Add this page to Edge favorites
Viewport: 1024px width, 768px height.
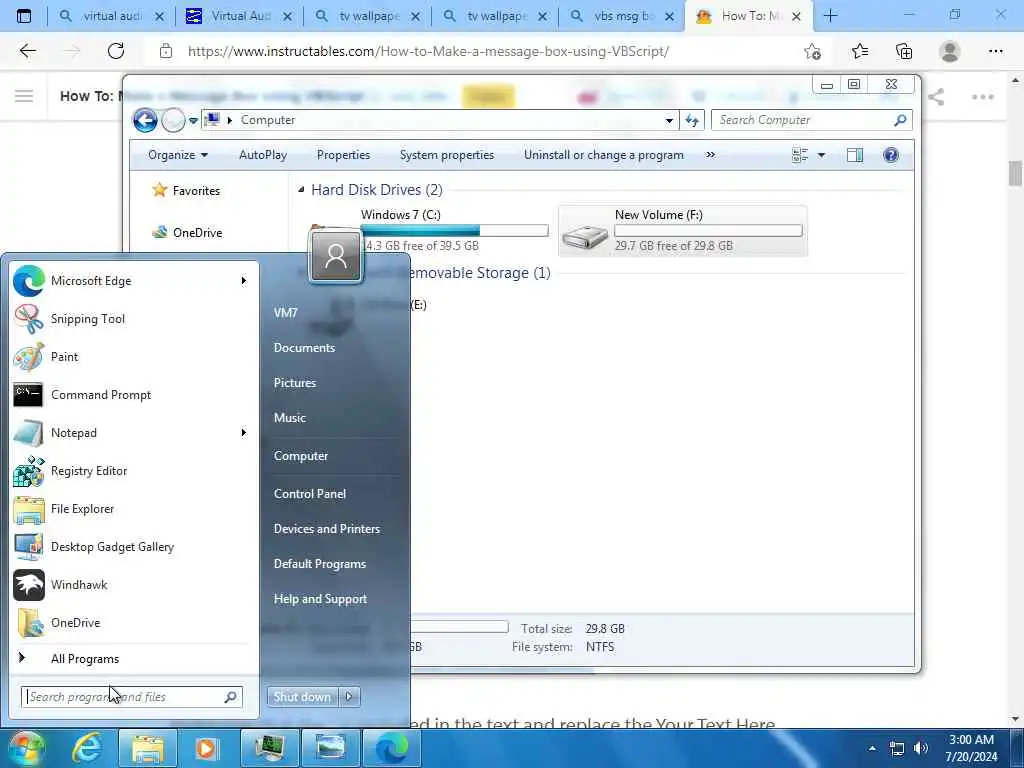pos(812,51)
